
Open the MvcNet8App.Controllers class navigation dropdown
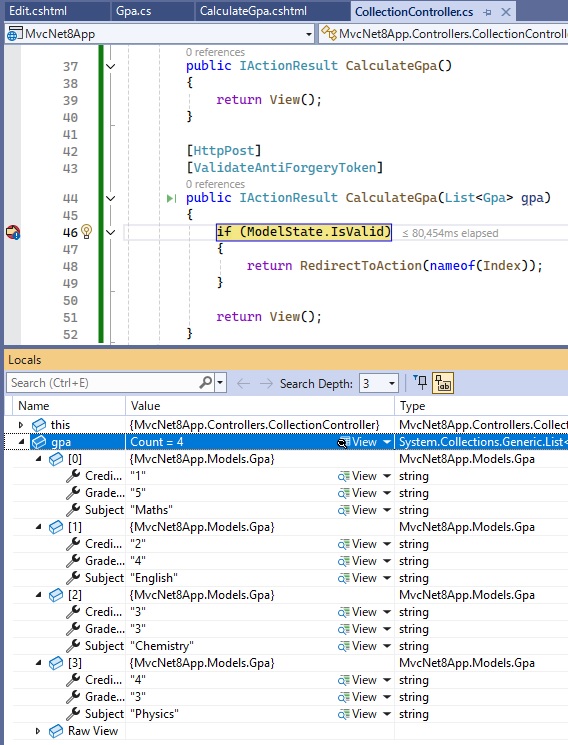(x=443, y=34)
